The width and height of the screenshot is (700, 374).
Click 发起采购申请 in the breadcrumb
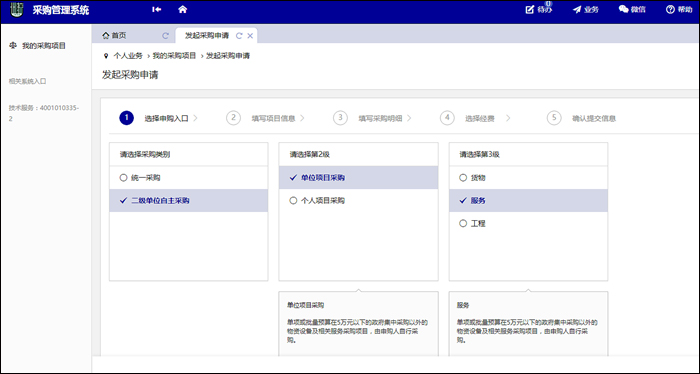click(228, 56)
